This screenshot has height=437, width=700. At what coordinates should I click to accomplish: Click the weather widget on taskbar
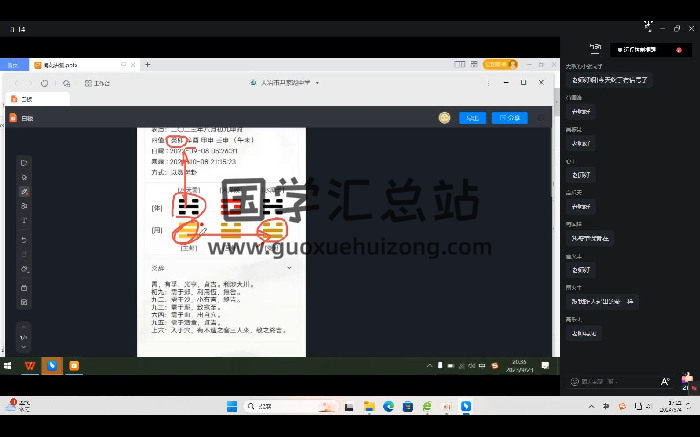point(18,406)
